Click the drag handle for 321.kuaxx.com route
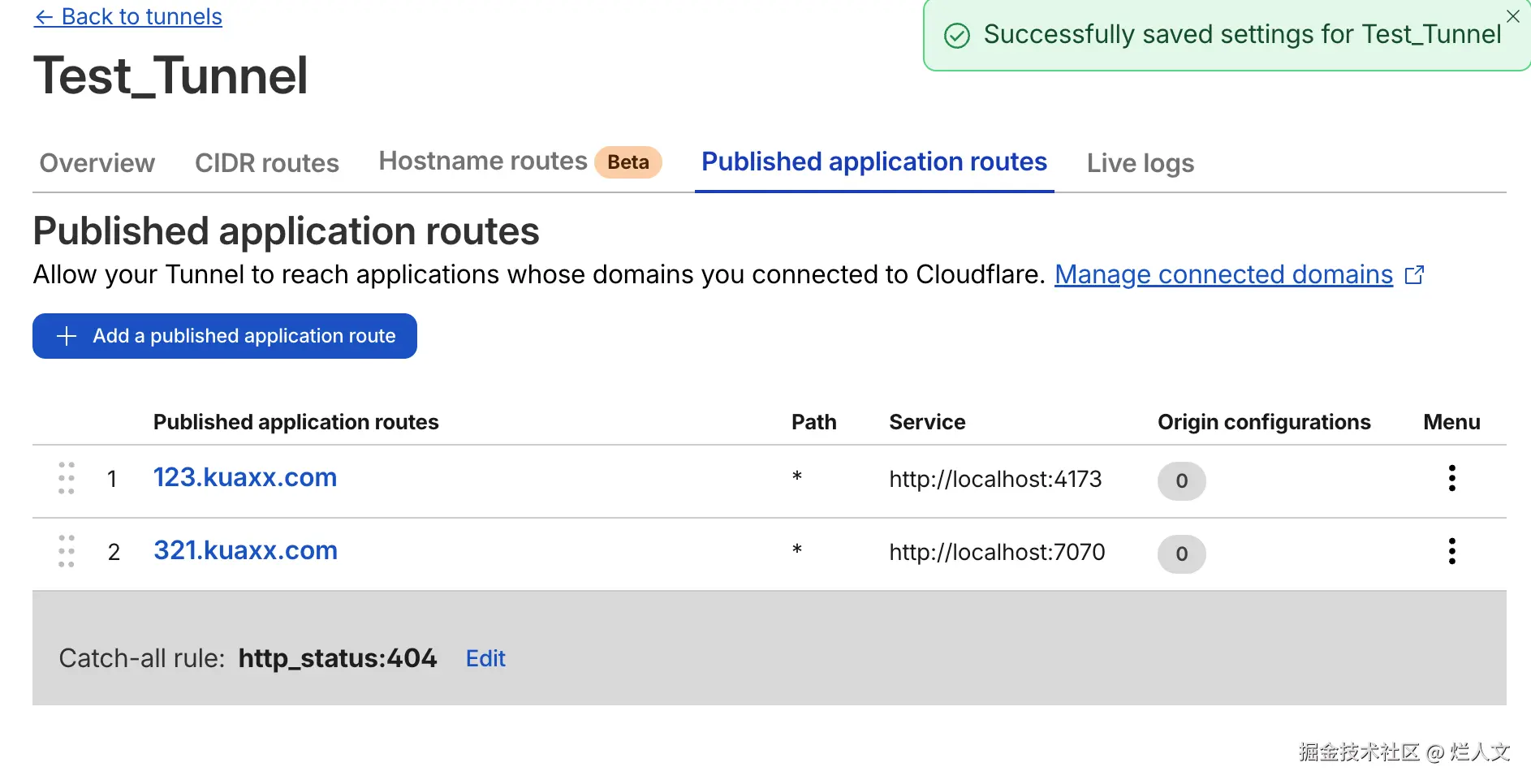This screenshot has height=784, width=1531. tap(67, 552)
